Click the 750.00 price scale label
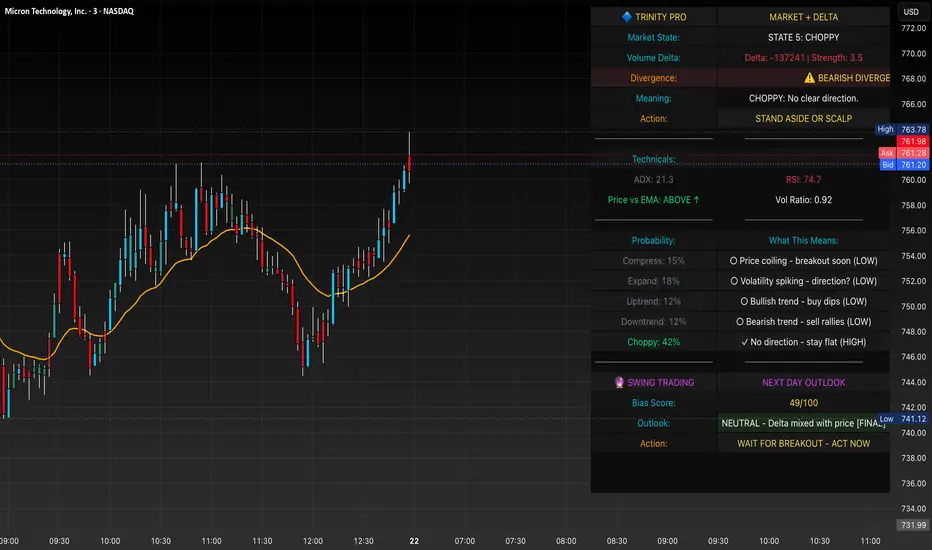Image resolution: width=932 pixels, height=550 pixels. pos(913,306)
